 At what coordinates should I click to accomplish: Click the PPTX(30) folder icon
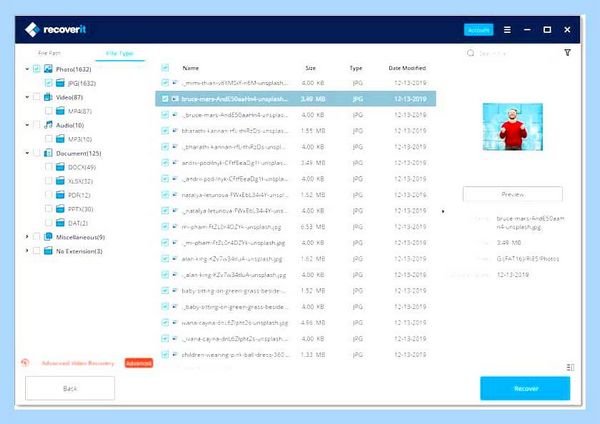click(x=60, y=209)
